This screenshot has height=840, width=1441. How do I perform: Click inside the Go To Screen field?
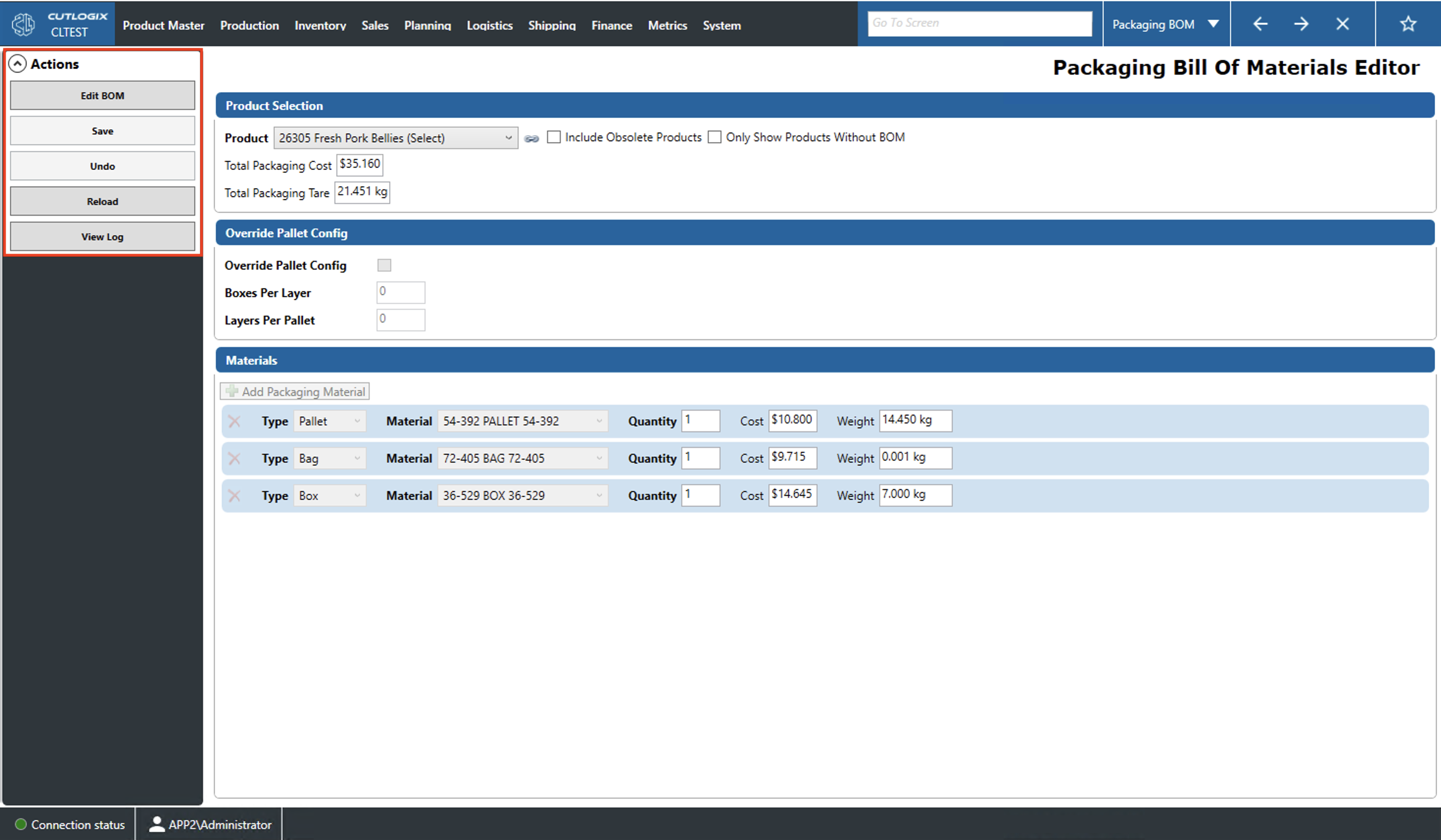[x=979, y=23]
